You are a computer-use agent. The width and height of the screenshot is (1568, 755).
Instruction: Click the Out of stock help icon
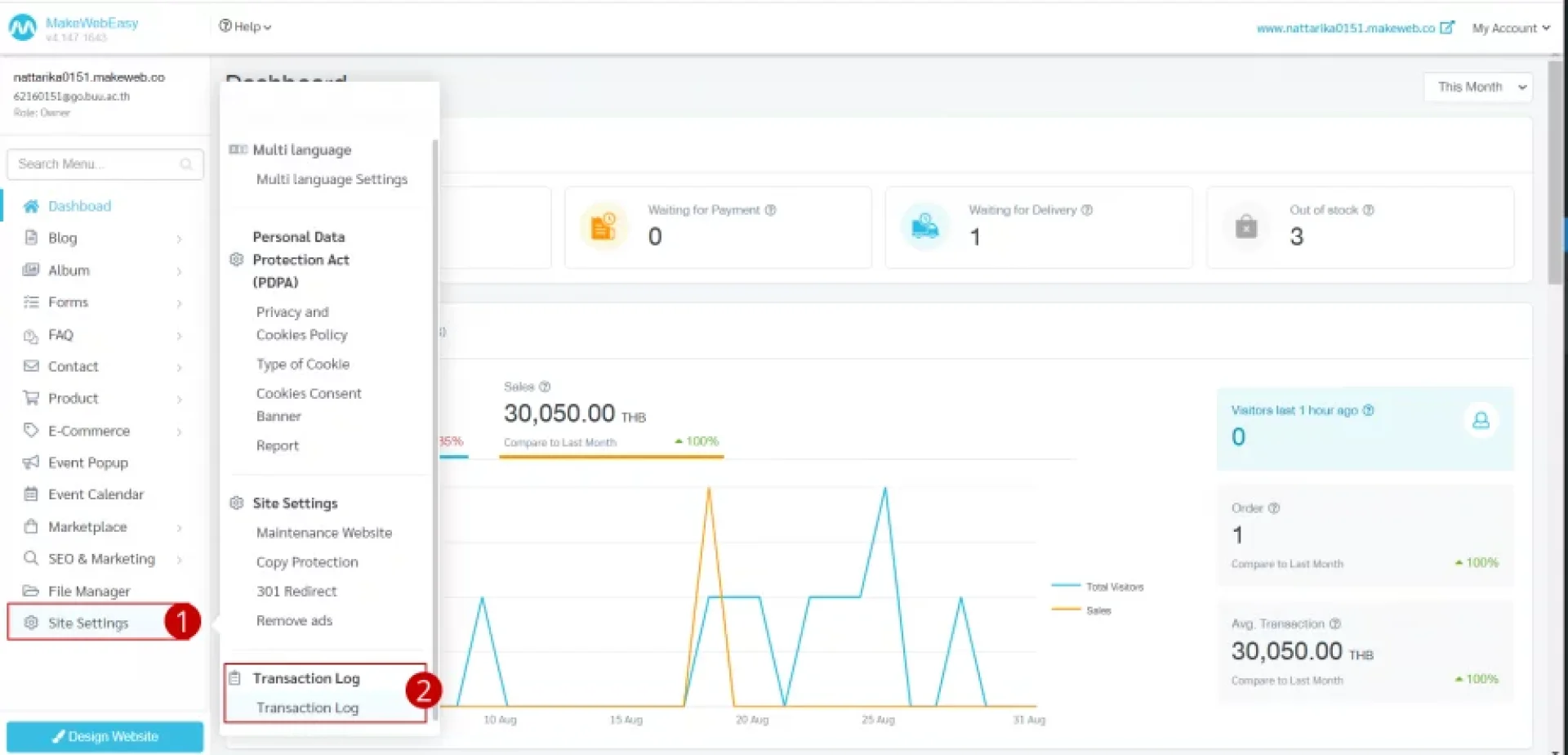click(1369, 210)
